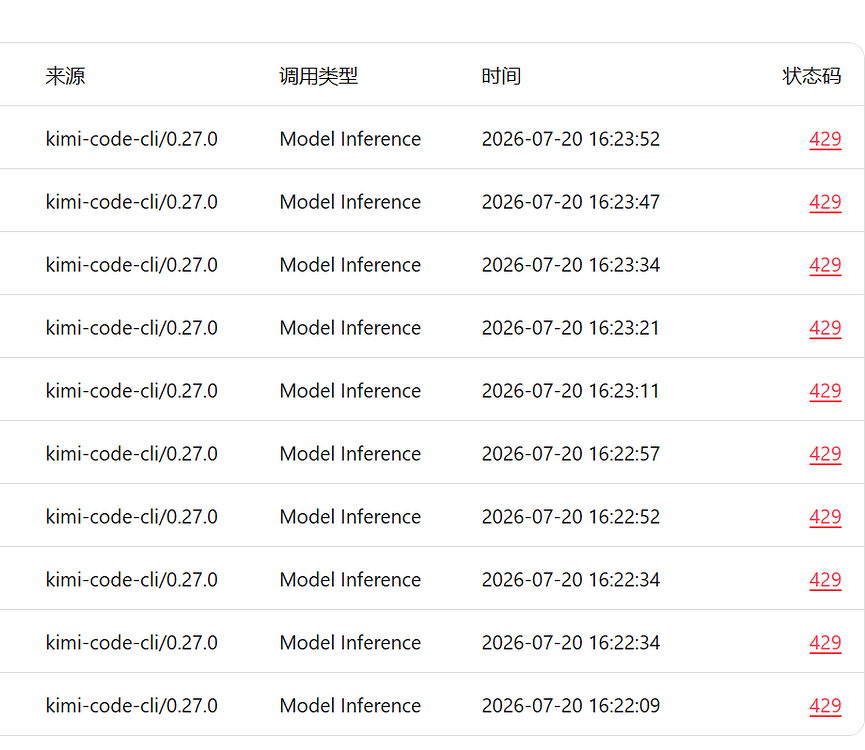This screenshot has height=750, width=865.
Task: Select timestamp 2026-07-20 16:23:52
Action: point(570,139)
